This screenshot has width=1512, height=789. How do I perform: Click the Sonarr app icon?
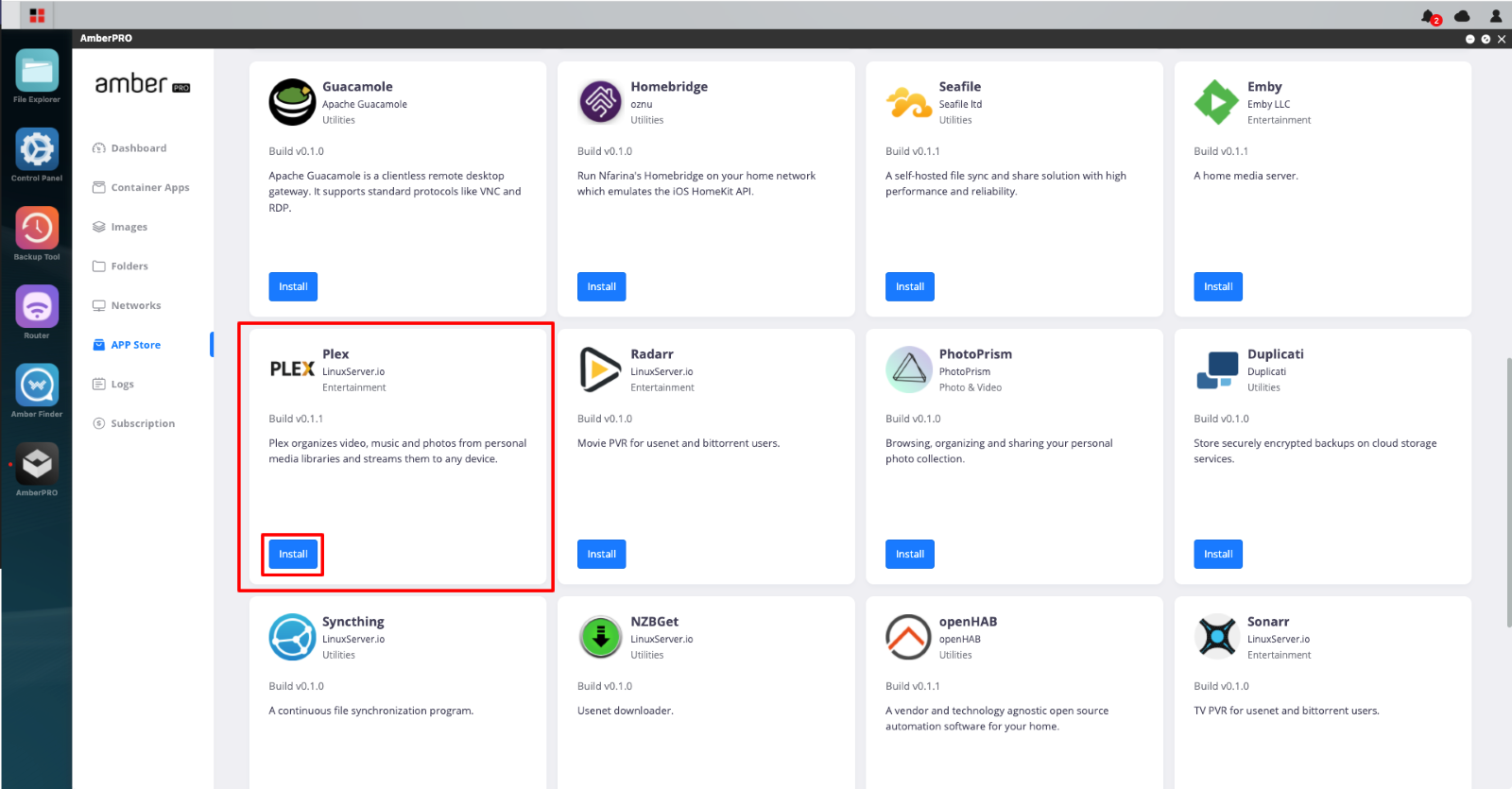coord(1217,637)
